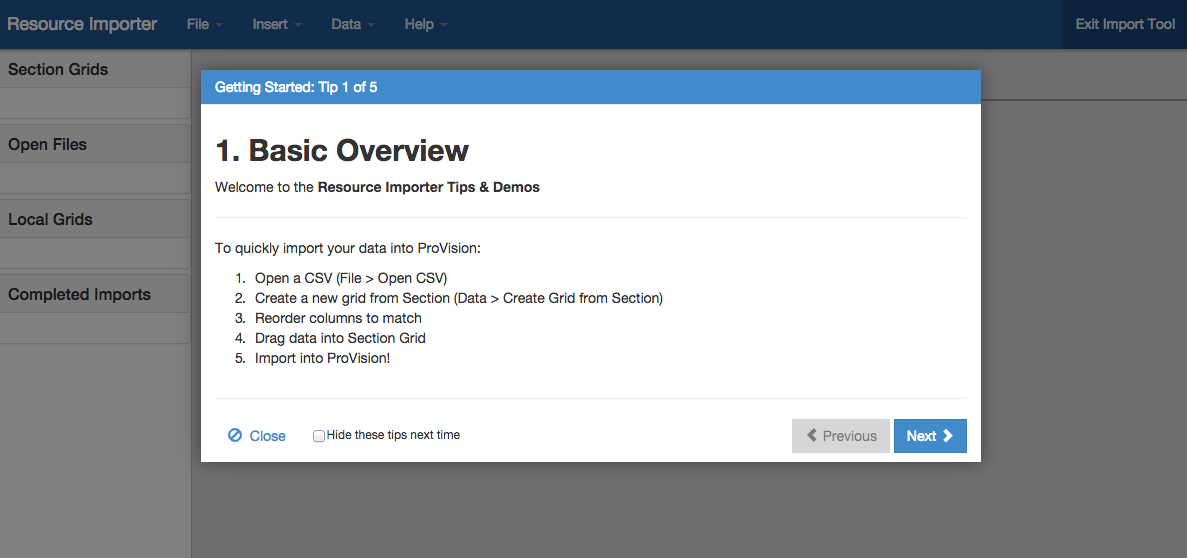Select the Open Files panel header
Image resolution: width=1187 pixels, height=558 pixels.
pyautogui.click(x=48, y=145)
